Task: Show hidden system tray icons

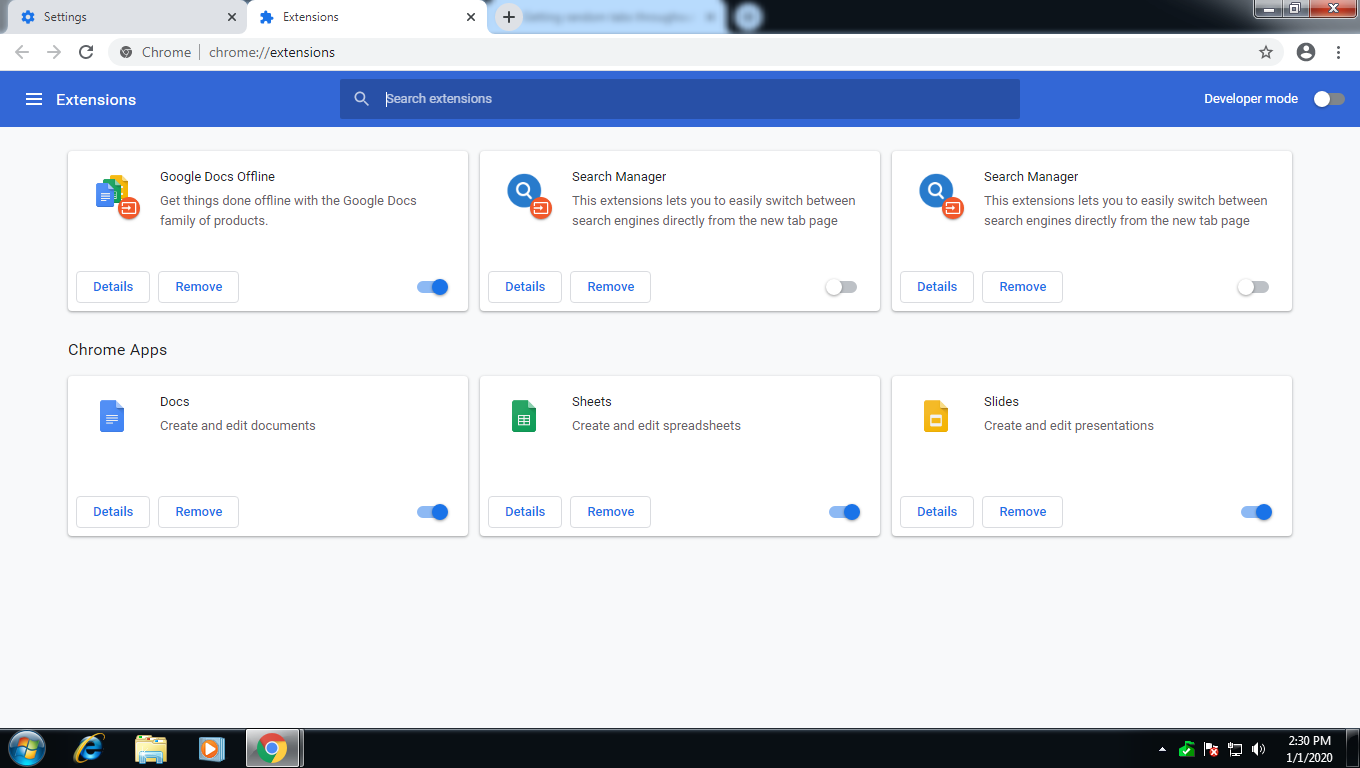Action: (1162, 749)
